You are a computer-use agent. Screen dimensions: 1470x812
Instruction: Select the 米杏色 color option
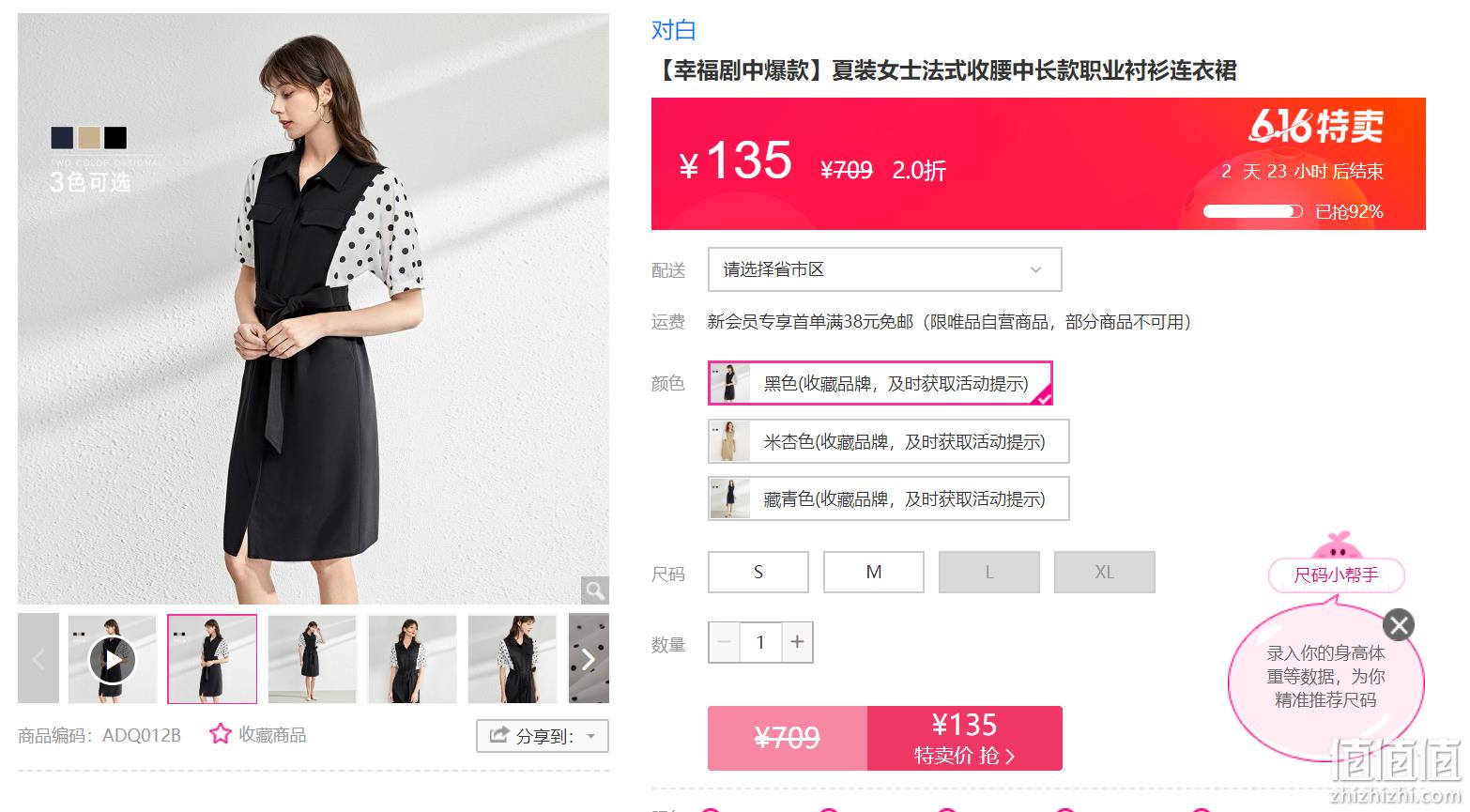tap(889, 441)
